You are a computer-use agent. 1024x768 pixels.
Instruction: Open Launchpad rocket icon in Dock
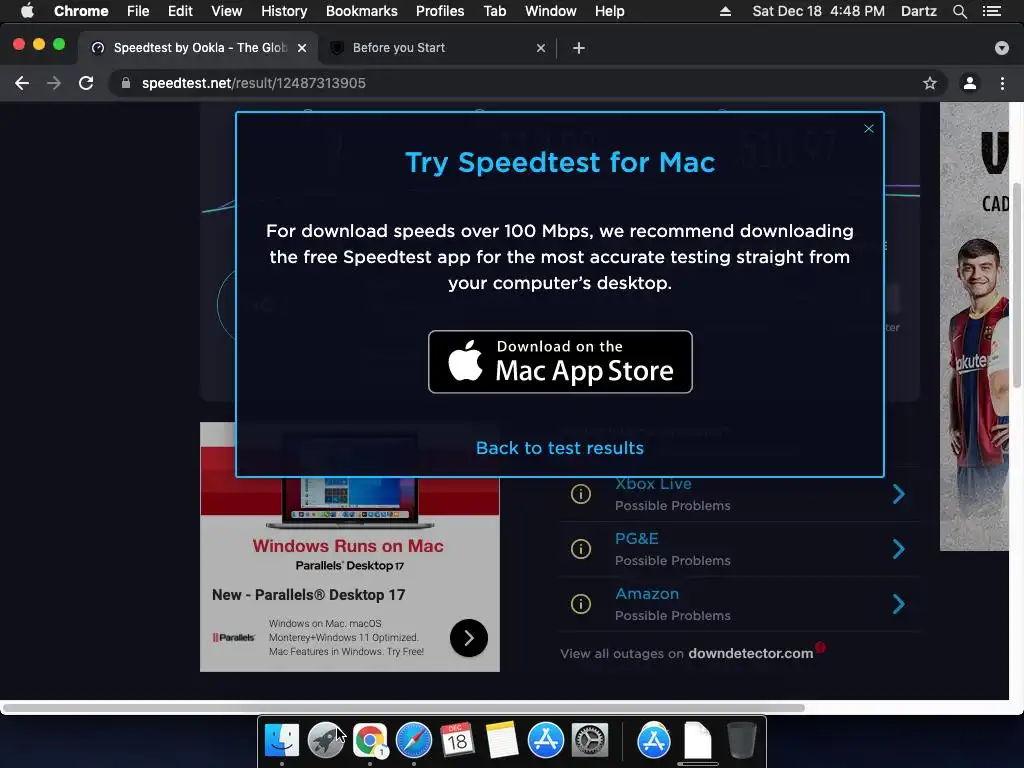tap(326, 740)
